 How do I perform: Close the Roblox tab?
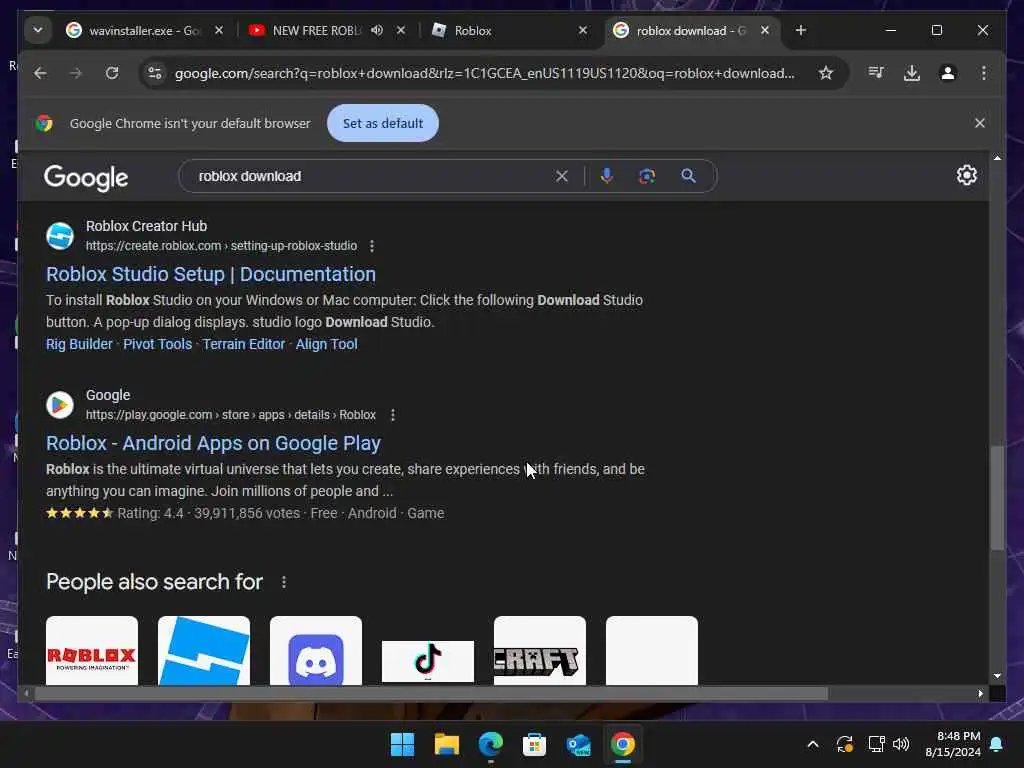click(583, 31)
